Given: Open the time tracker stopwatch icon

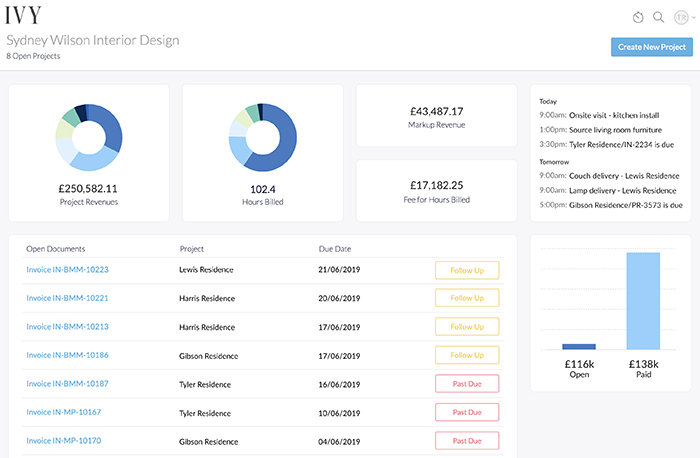Looking at the screenshot, I should pyautogui.click(x=639, y=17).
